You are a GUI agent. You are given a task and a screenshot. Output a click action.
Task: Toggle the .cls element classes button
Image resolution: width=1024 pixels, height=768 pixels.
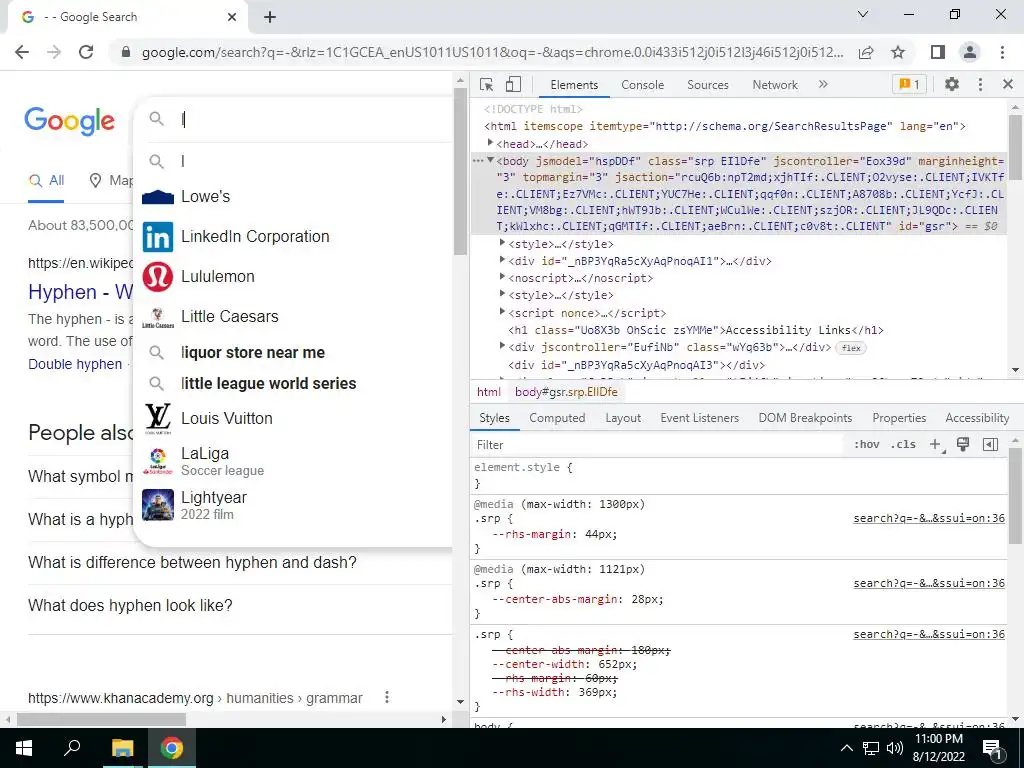pos(903,445)
